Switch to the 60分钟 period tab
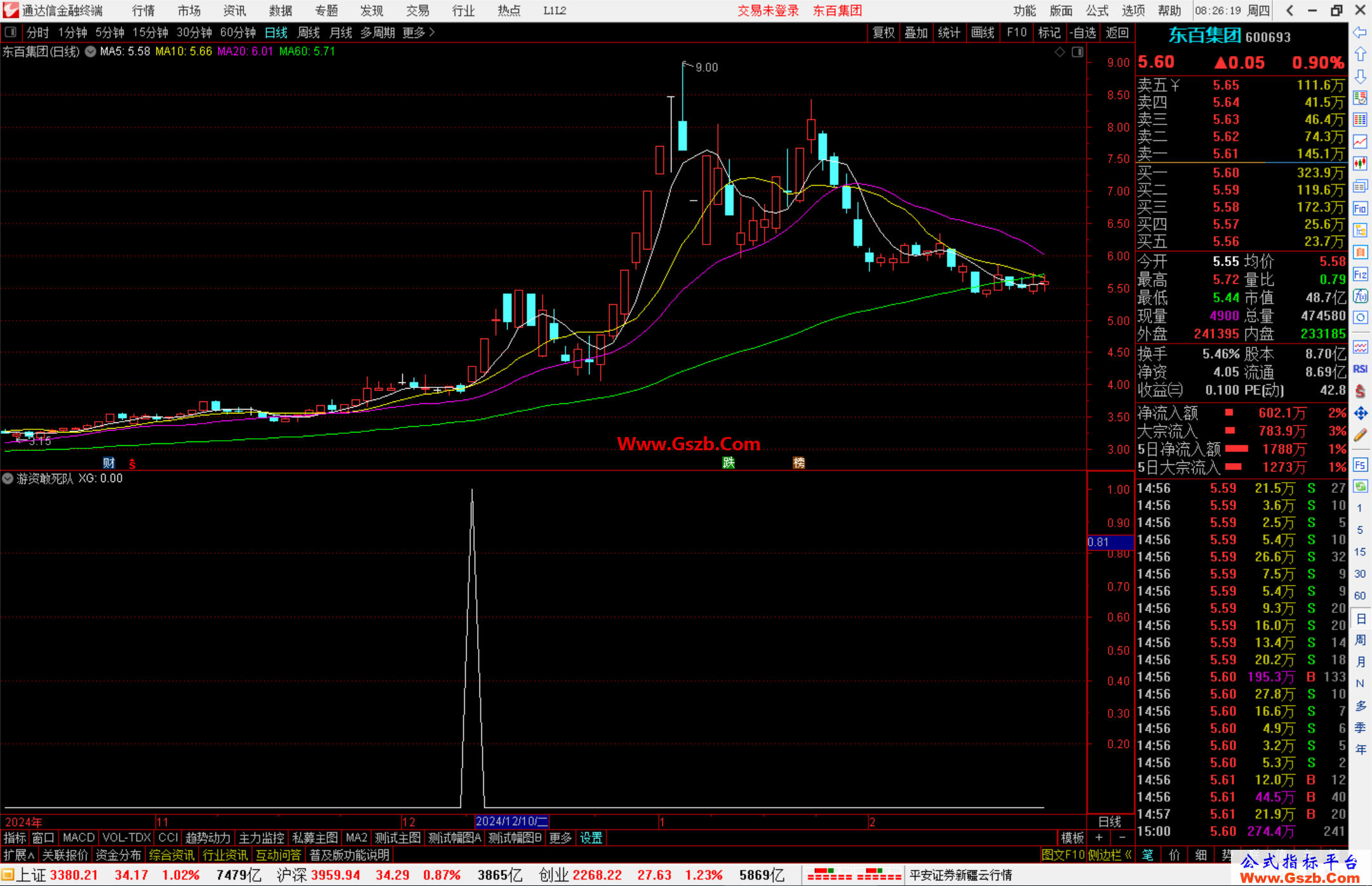 coord(238,32)
